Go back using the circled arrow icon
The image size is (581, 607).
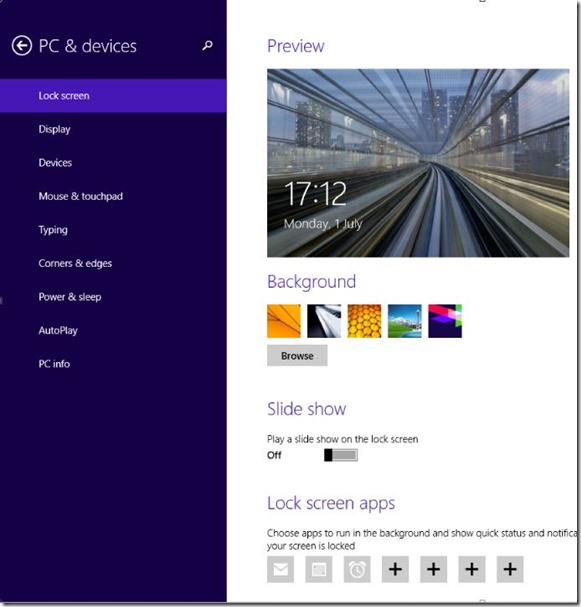click(x=21, y=46)
